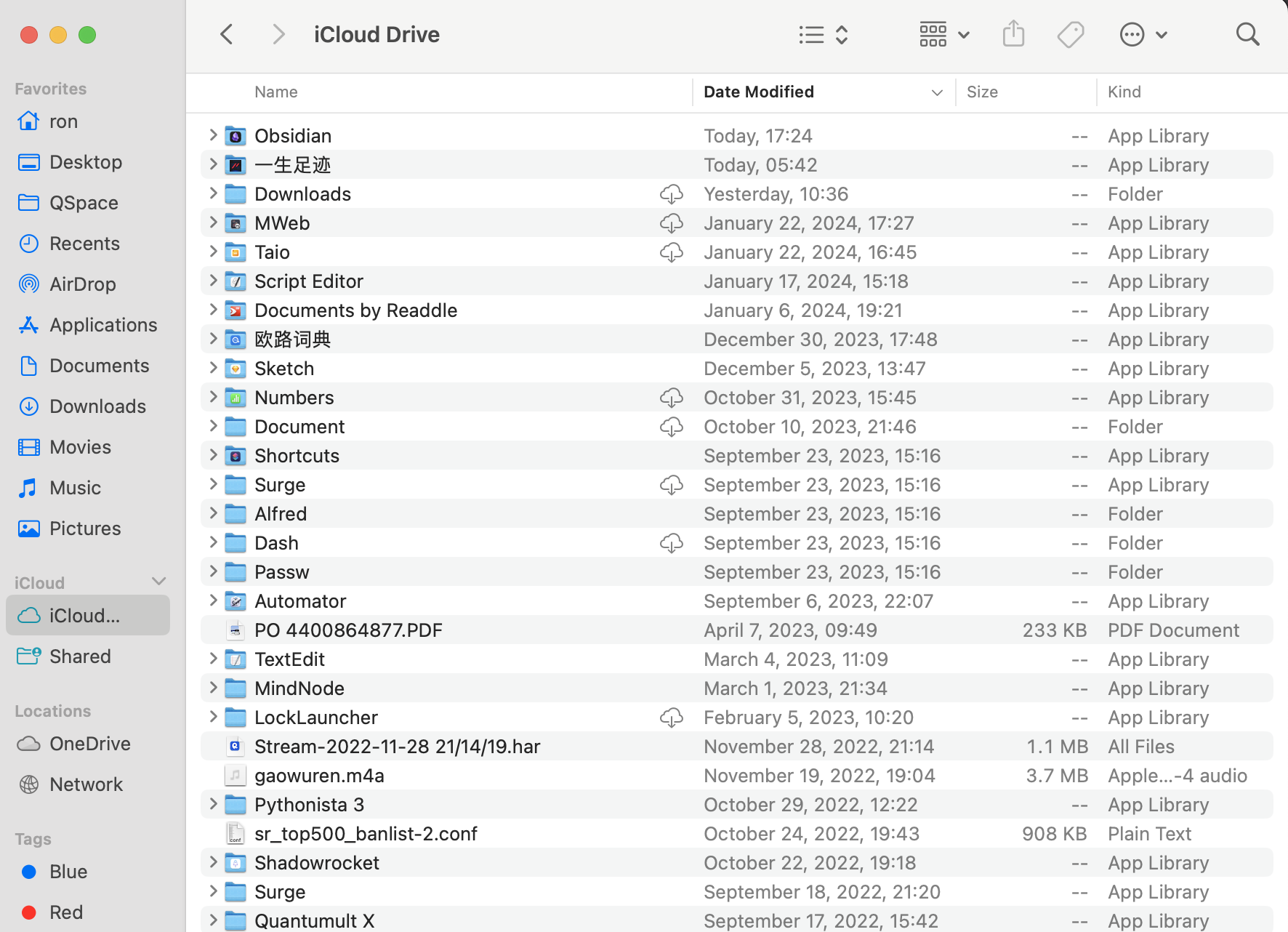This screenshot has width=1288, height=932.
Task: Select the MindNode folder row
Action: click(x=737, y=688)
